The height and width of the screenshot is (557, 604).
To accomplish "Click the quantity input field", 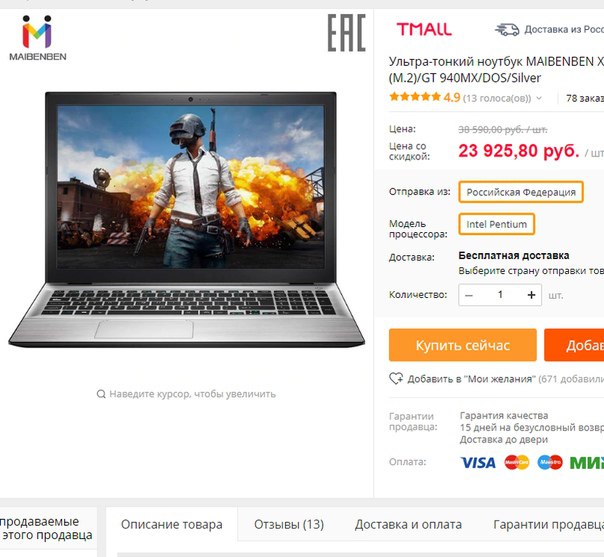I will [500, 295].
